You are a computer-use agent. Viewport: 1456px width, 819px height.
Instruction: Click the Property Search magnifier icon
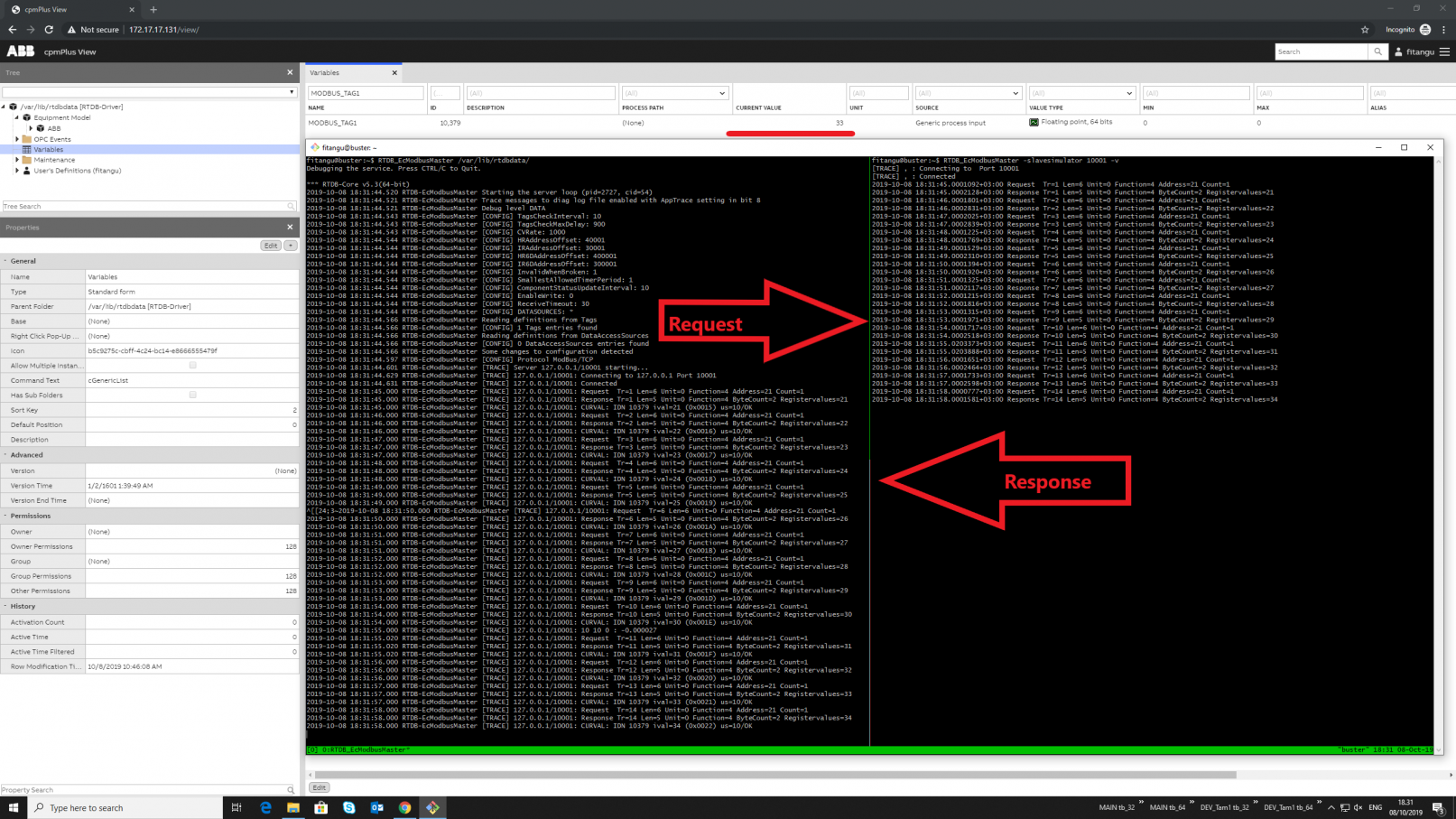(x=291, y=790)
